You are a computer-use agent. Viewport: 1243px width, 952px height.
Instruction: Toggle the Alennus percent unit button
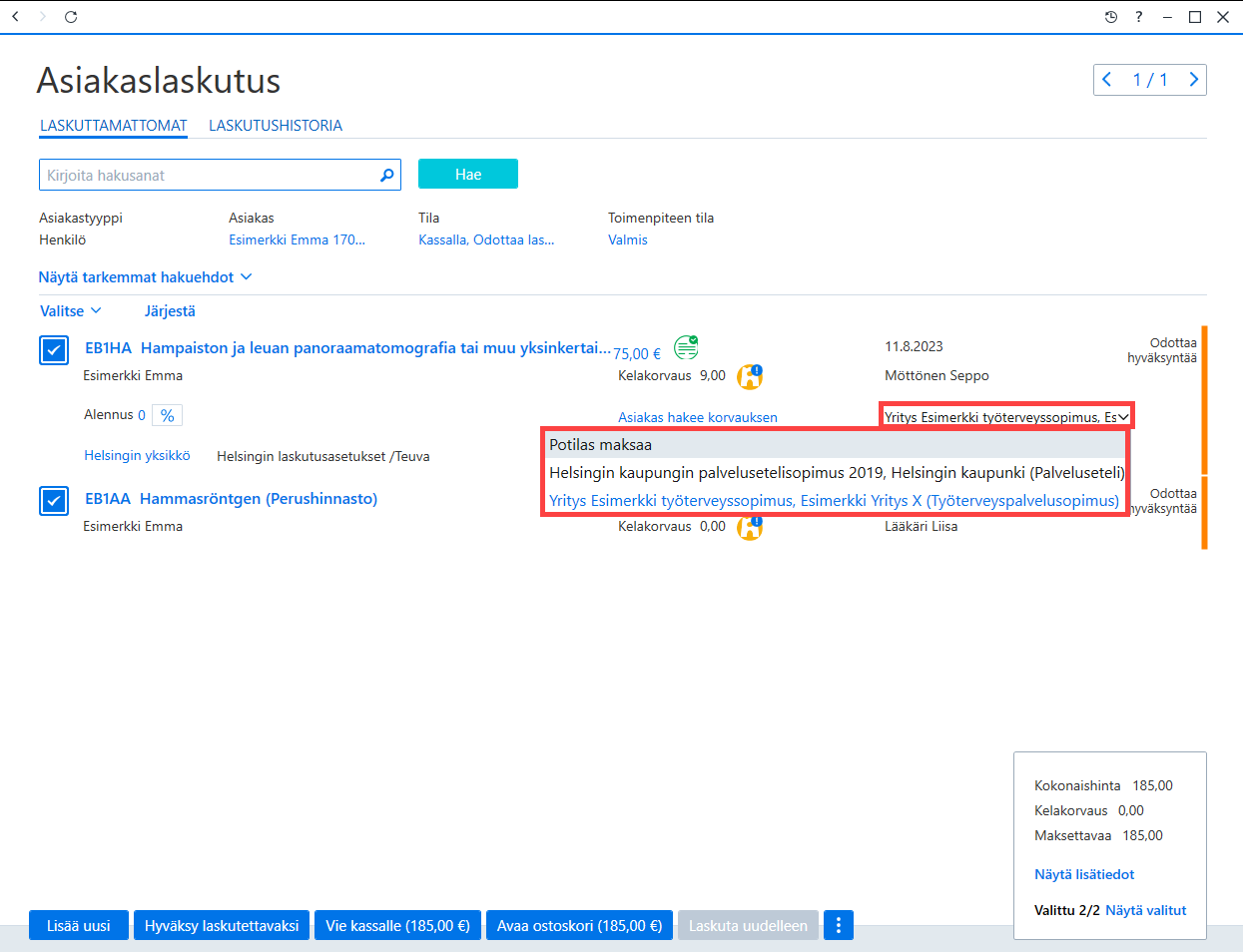(168, 415)
